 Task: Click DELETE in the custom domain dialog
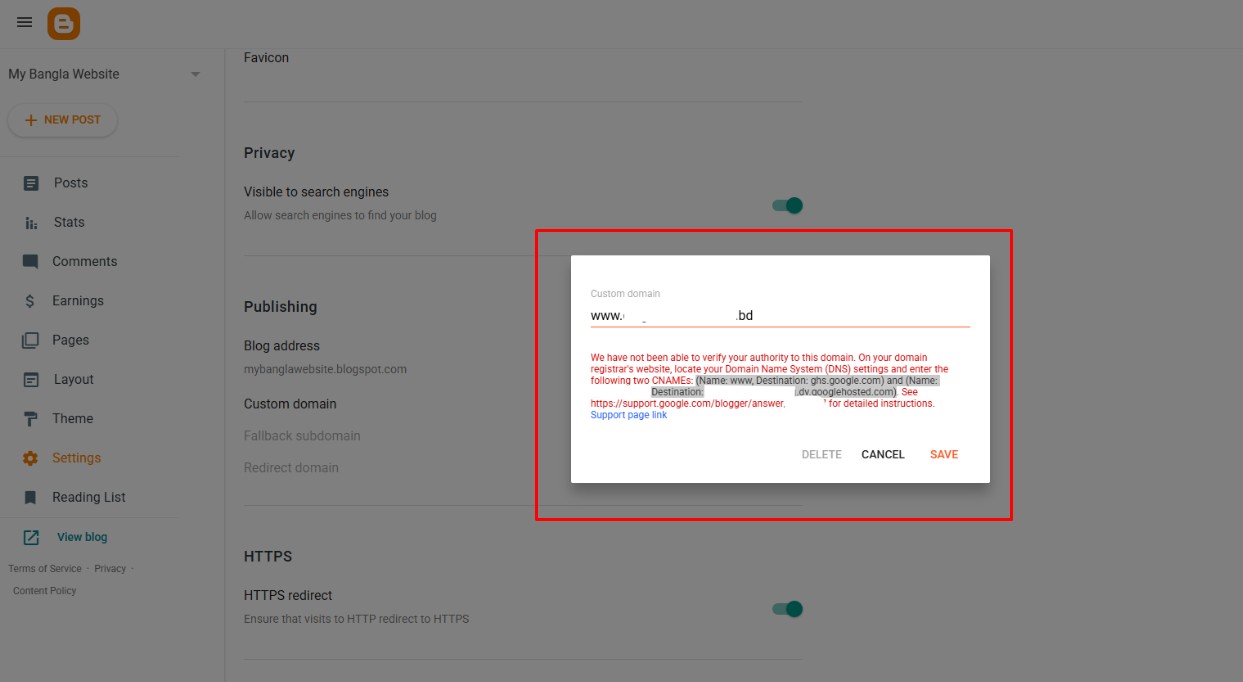click(x=822, y=454)
